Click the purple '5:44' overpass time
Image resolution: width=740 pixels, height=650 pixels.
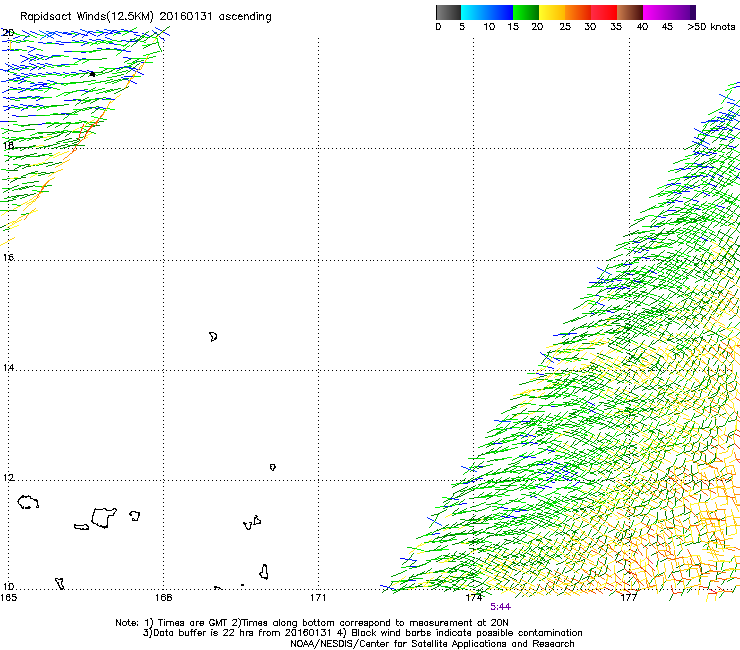pos(500,607)
